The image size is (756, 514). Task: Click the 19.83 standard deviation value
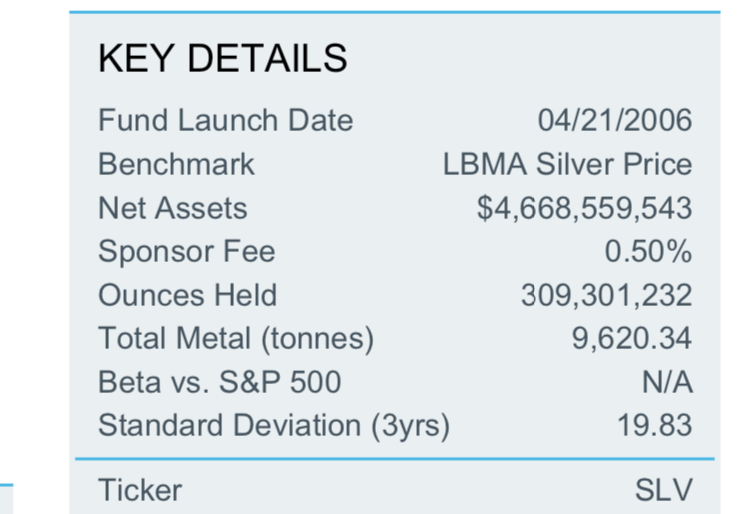[x=655, y=425]
